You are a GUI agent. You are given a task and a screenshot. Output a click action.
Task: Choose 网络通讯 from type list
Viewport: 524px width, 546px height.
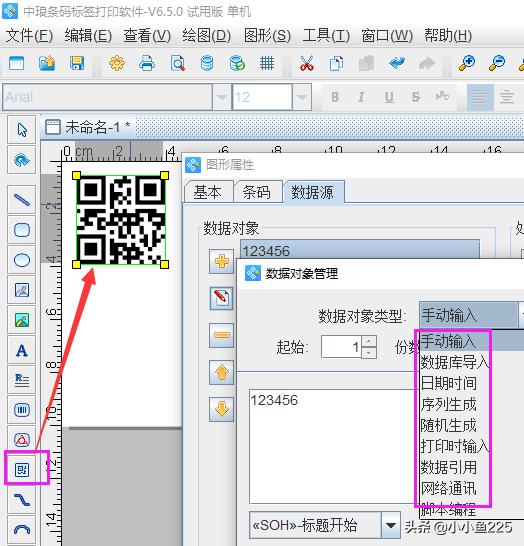(448, 488)
